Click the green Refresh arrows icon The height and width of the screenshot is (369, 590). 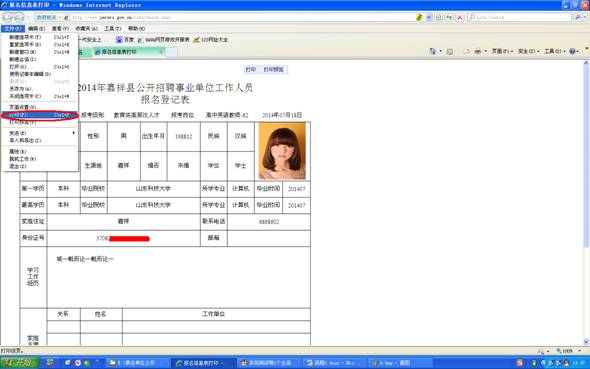pos(449,17)
